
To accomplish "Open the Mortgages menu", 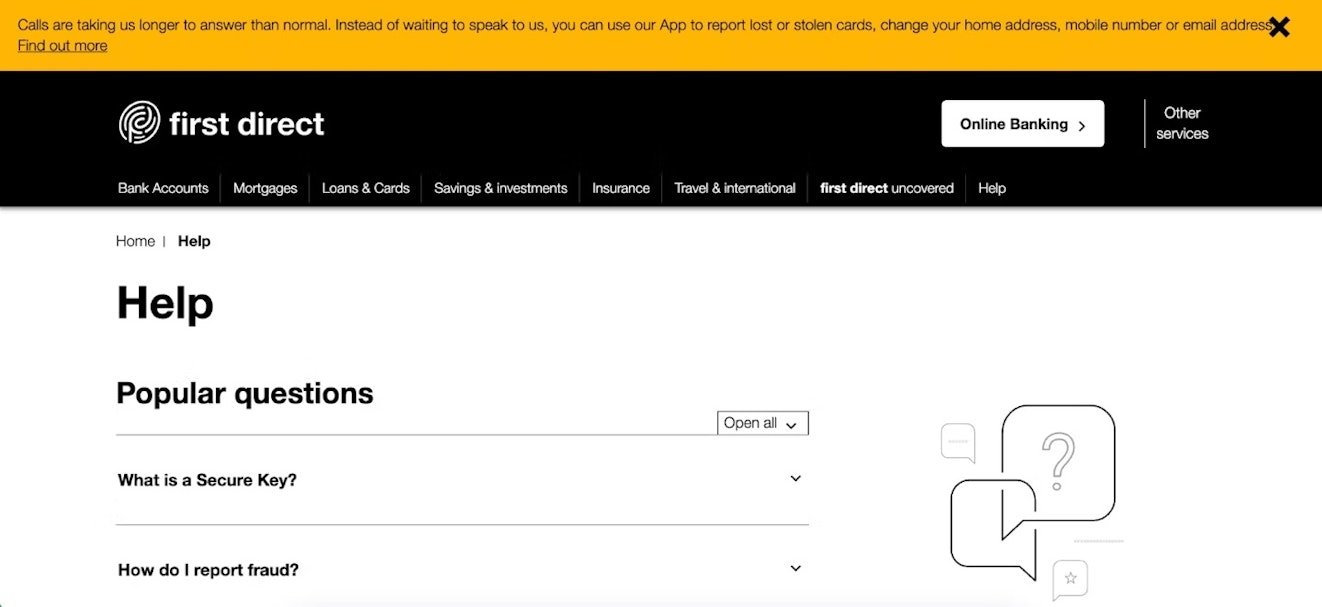I will point(265,188).
